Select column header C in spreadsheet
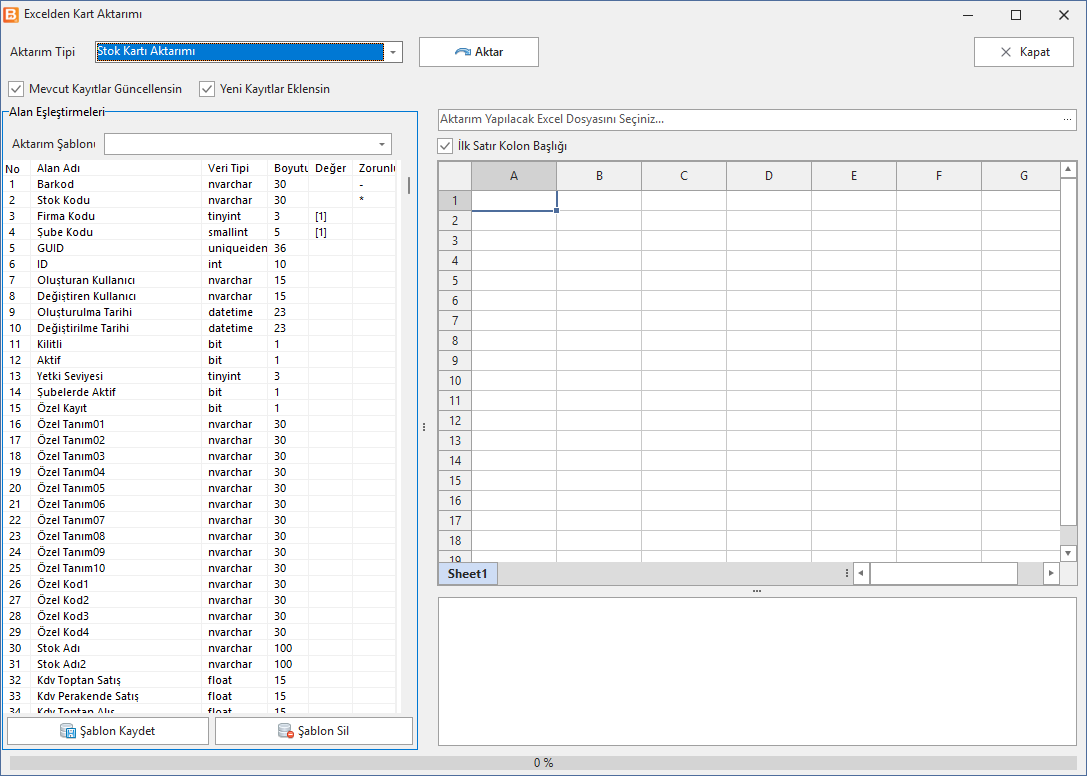This screenshot has width=1087, height=776. pyautogui.click(x=684, y=176)
